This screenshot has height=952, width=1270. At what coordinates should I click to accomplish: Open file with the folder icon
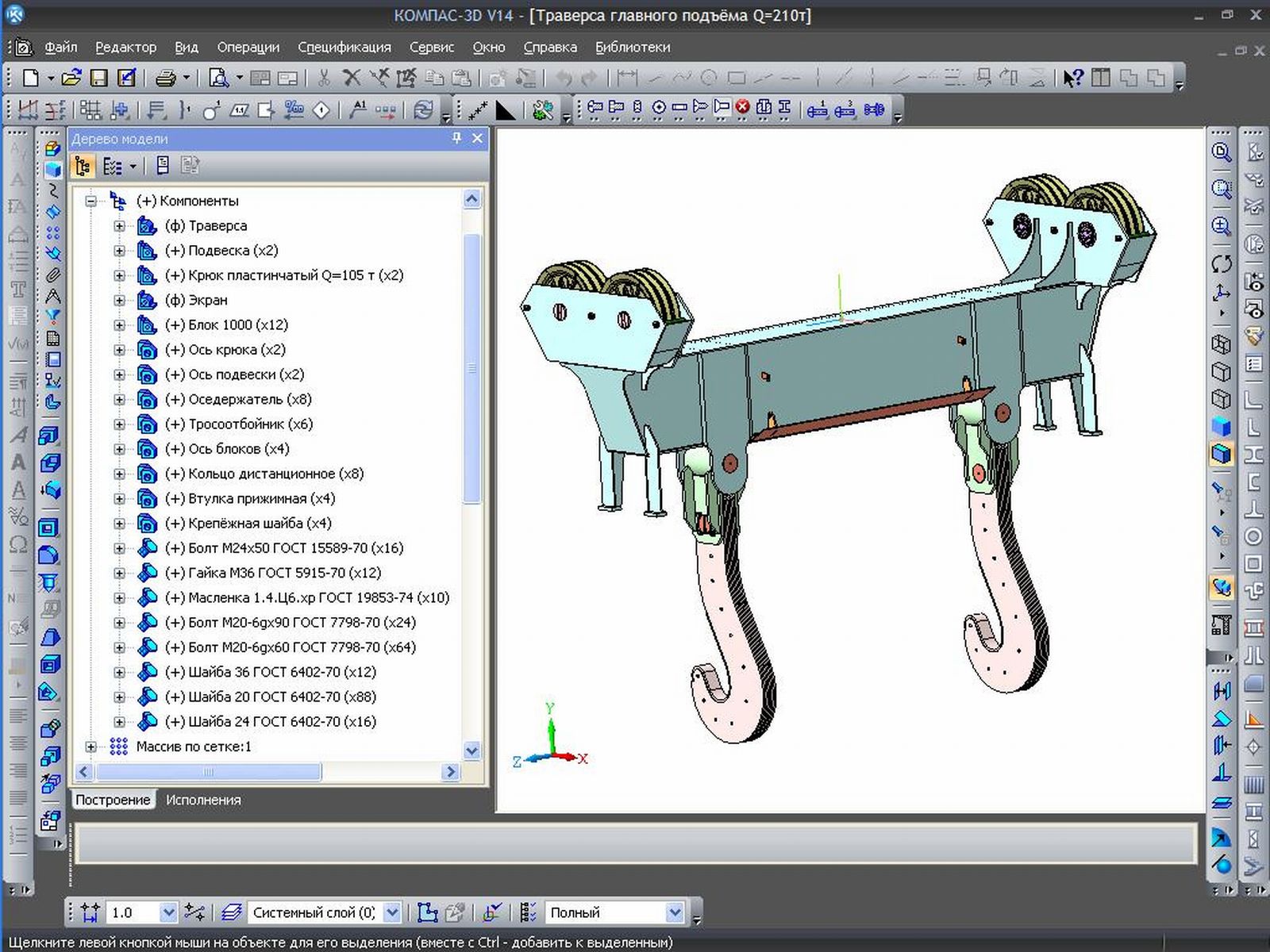pyautogui.click(x=71, y=78)
